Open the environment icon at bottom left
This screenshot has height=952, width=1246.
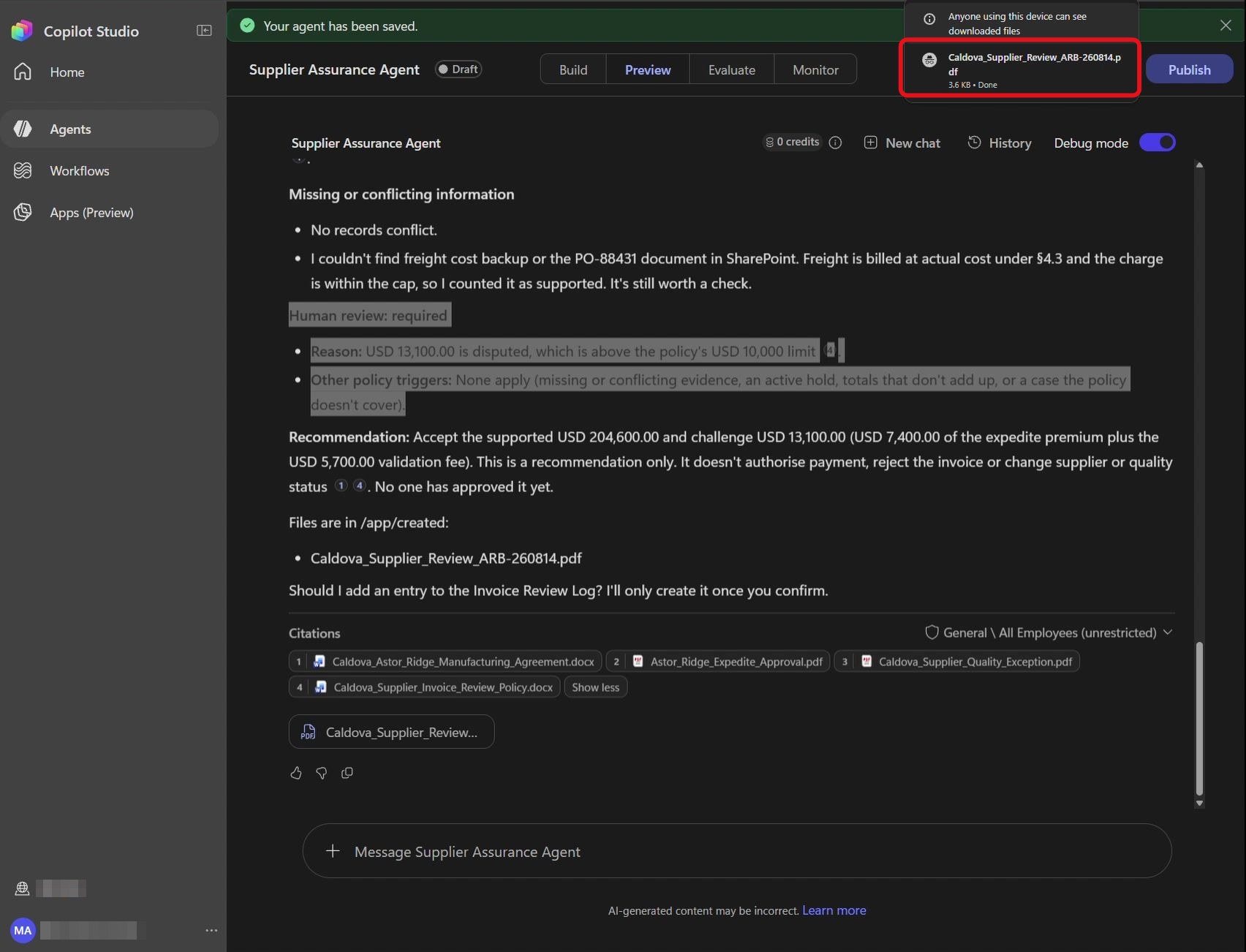22,888
